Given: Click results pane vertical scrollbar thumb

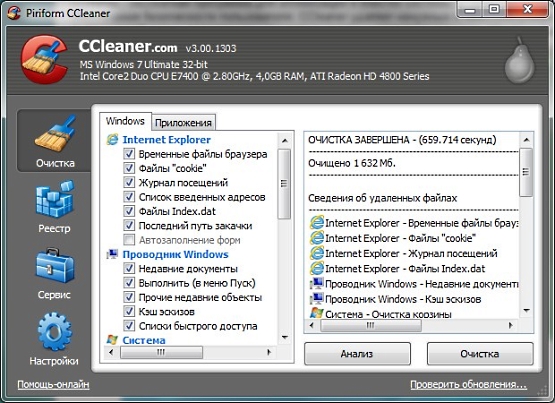Looking at the screenshot, I should pyautogui.click(x=526, y=172).
